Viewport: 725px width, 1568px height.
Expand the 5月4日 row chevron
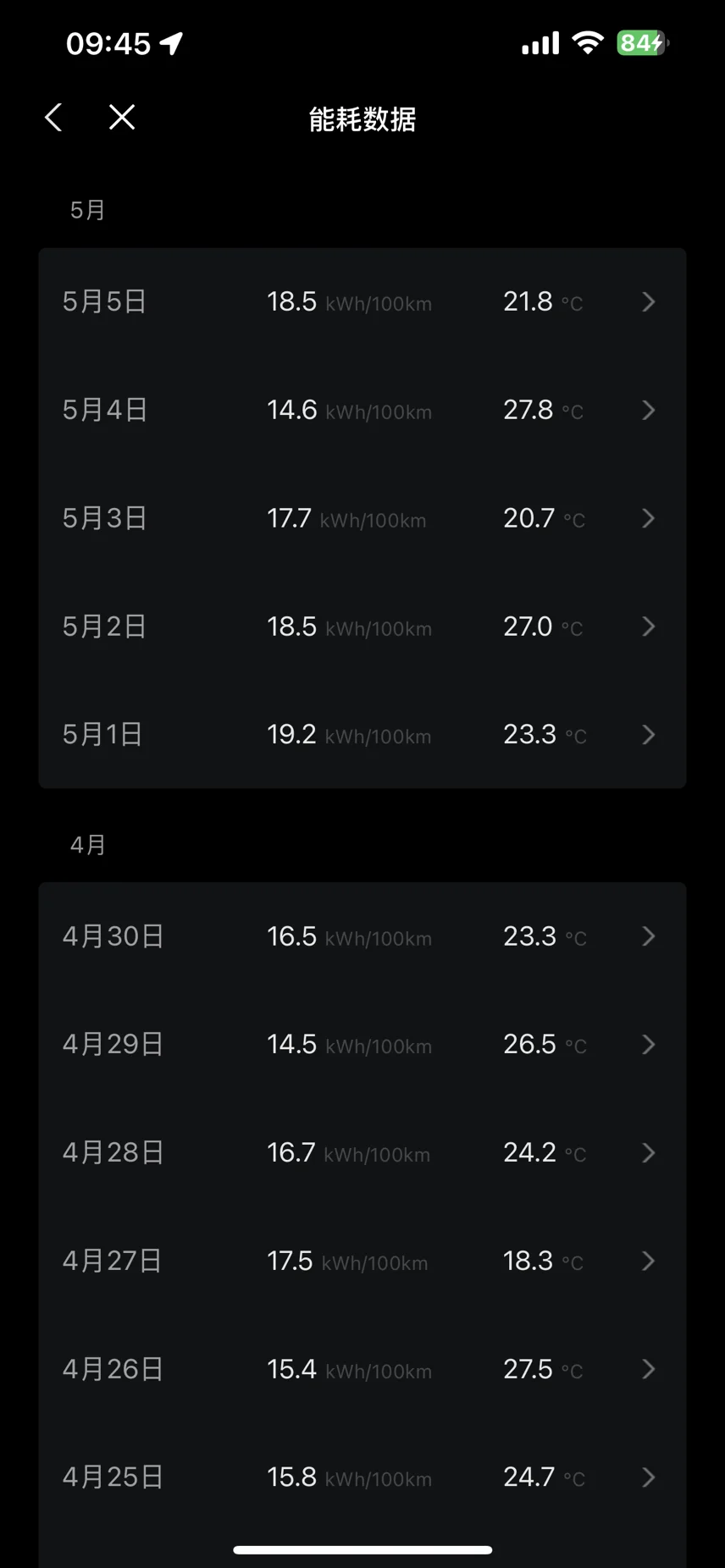649,410
